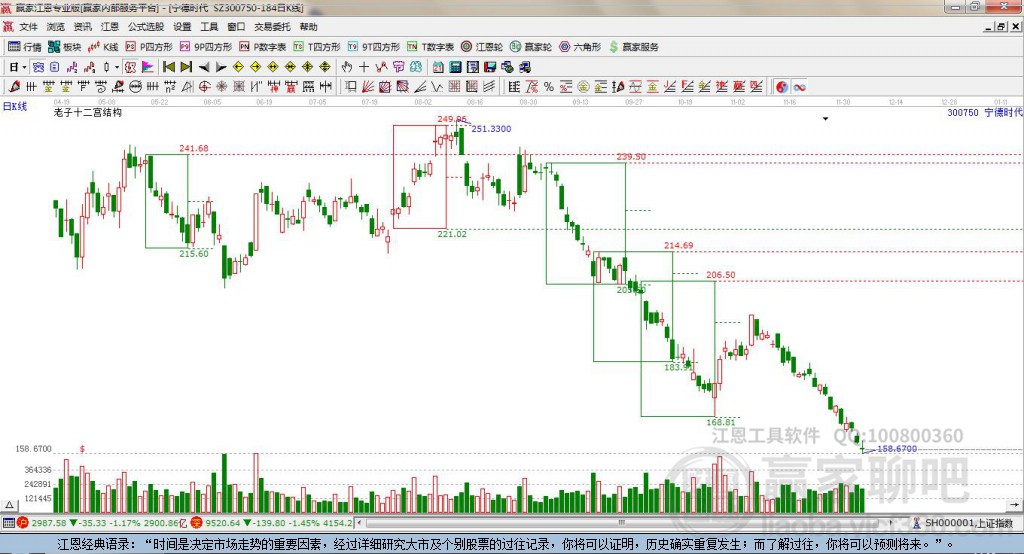Click 251.3300 price label on chart
The height and width of the screenshot is (554, 1024).
491,129
